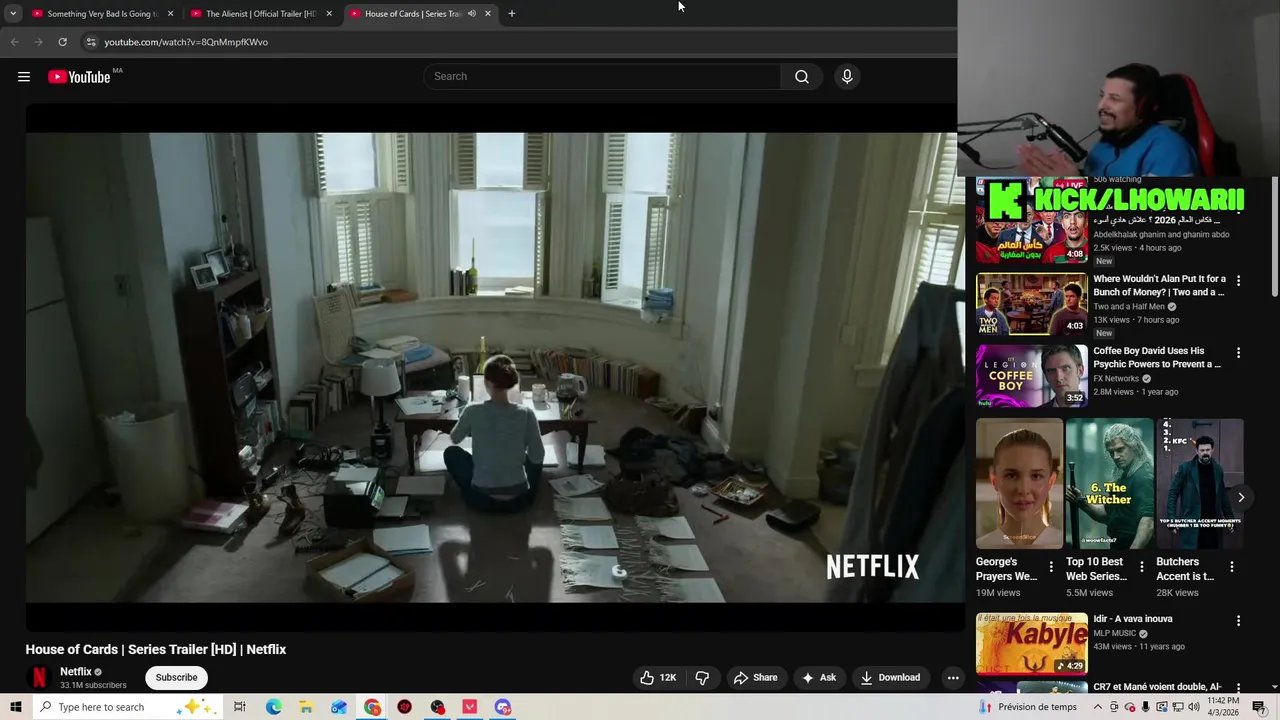Open the YouTube hamburger guide menu
Image resolution: width=1280 pixels, height=720 pixels.
[24, 77]
